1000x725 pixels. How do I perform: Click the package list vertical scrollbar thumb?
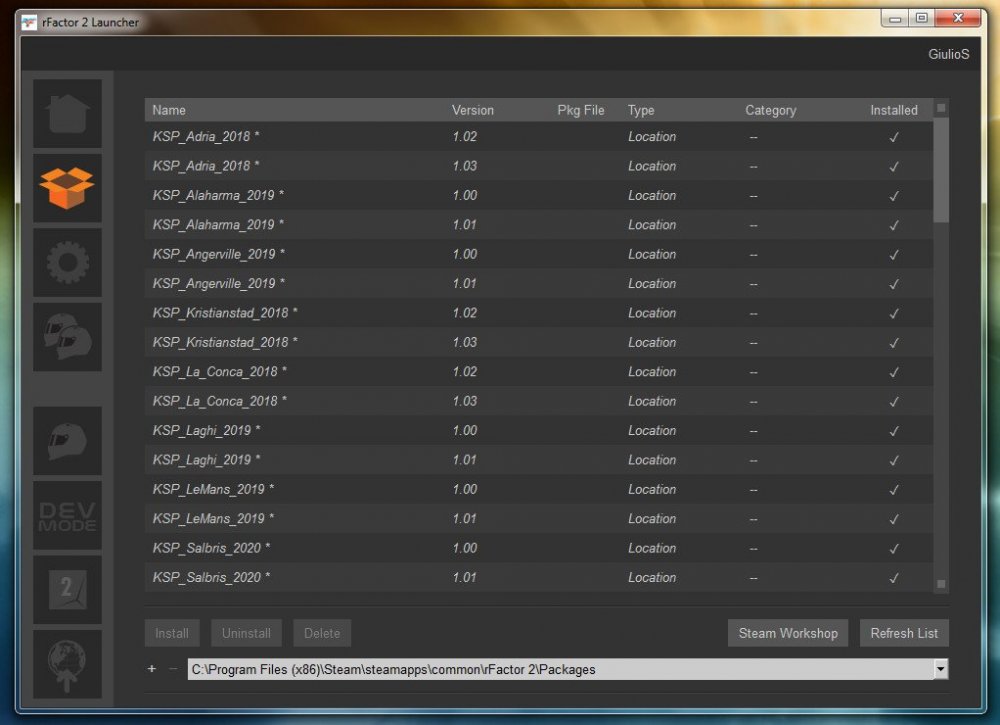[x=941, y=171]
